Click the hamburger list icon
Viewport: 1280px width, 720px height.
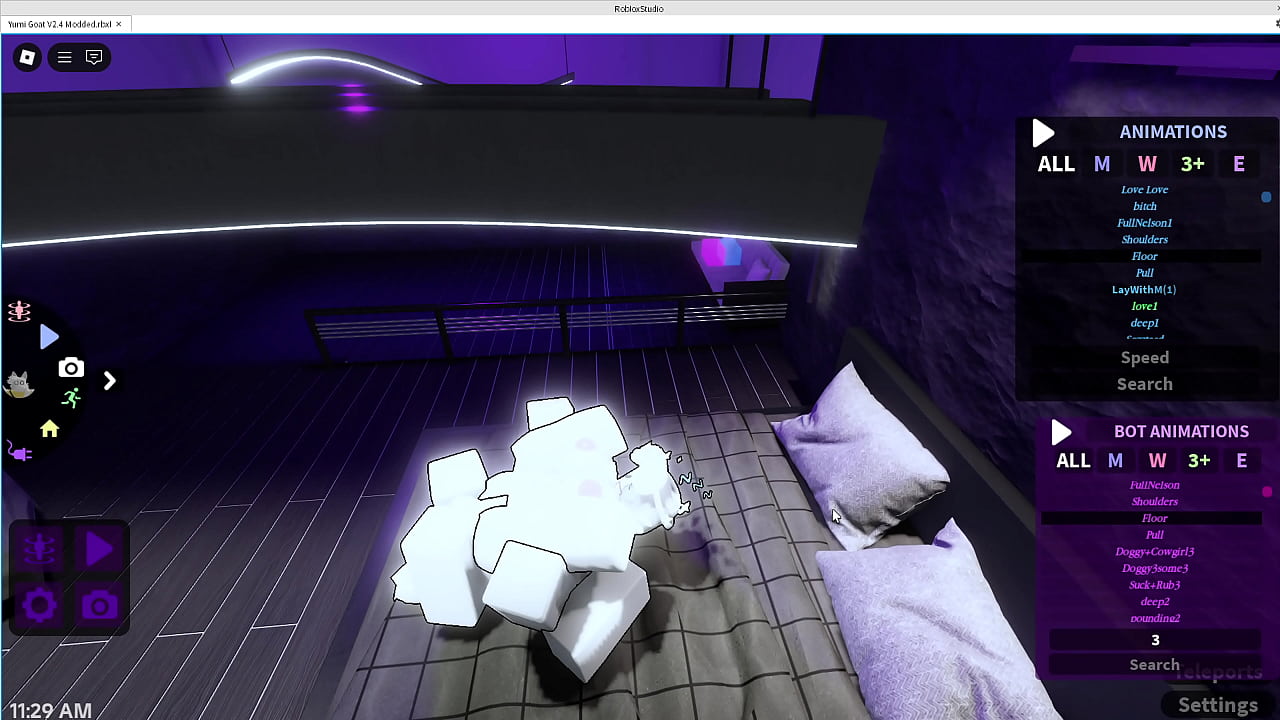coord(65,58)
